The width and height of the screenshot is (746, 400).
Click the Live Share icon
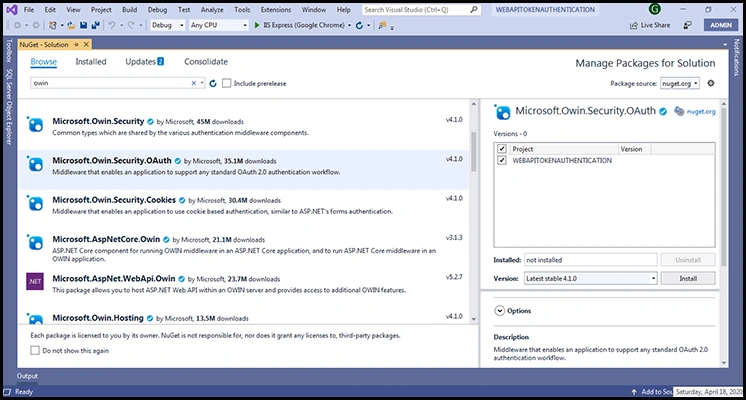pyautogui.click(x=633, y=25)
